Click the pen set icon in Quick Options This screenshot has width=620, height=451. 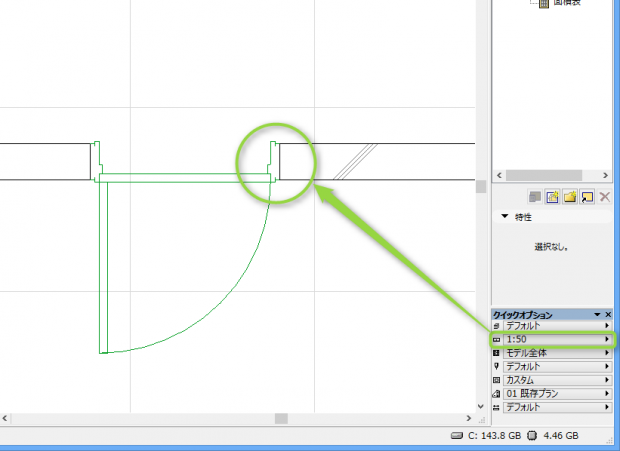tap(497, 366)
